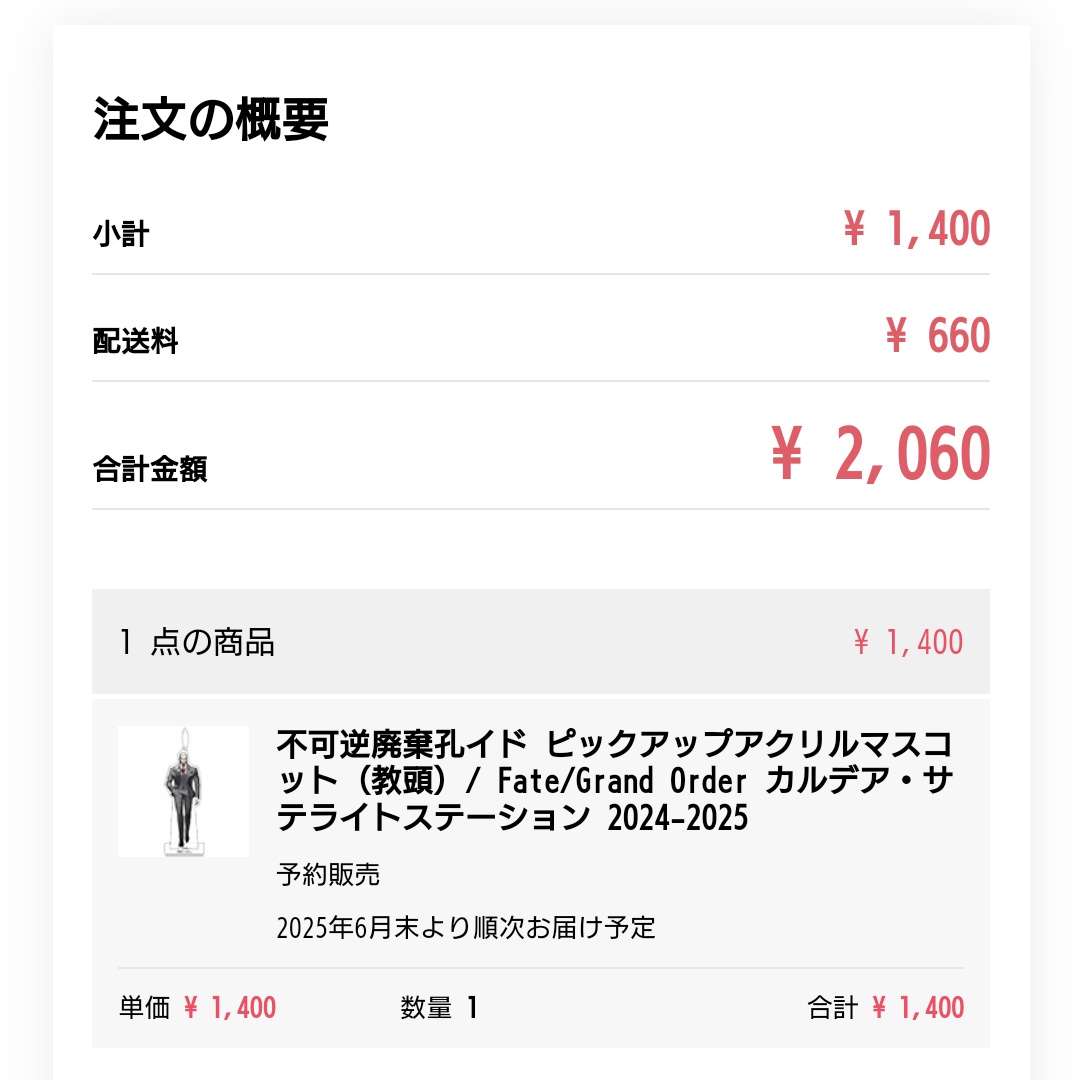This screenshot has height=1080, width=1080.
Task: Click the 単価 unit price label
Action: click(x=145, y=1008)
